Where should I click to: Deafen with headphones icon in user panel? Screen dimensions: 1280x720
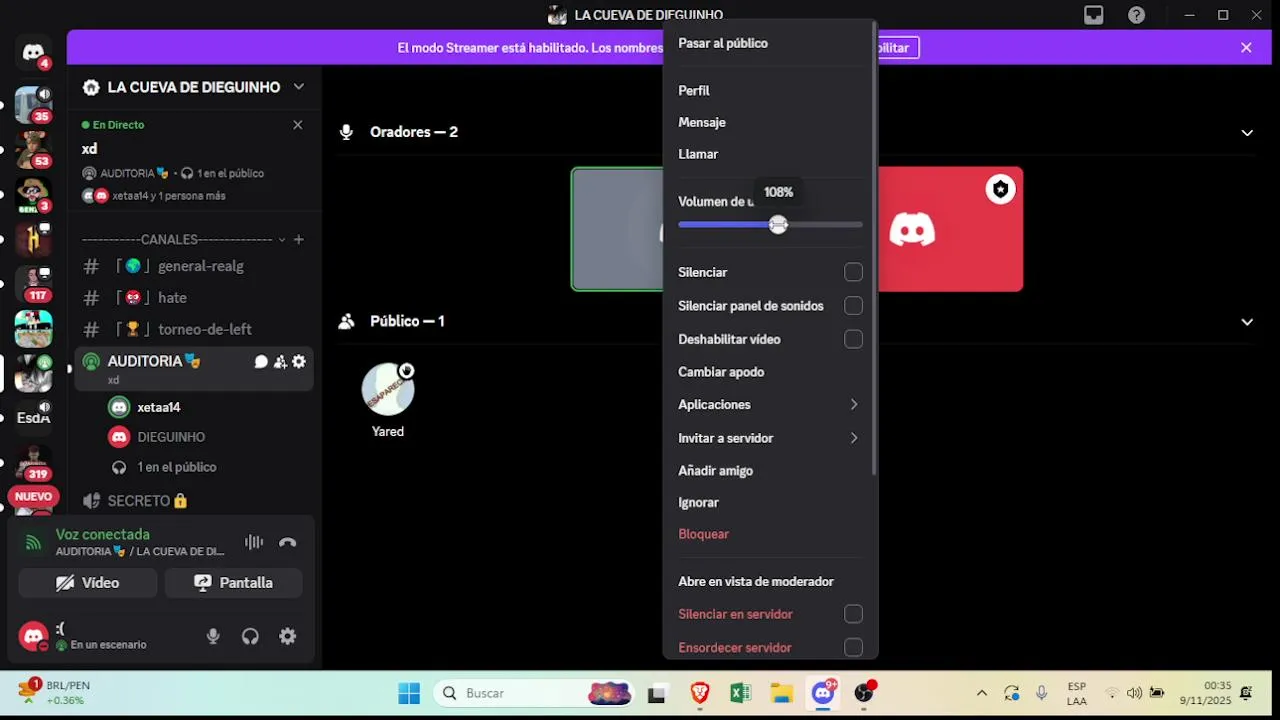coord(250,636)
